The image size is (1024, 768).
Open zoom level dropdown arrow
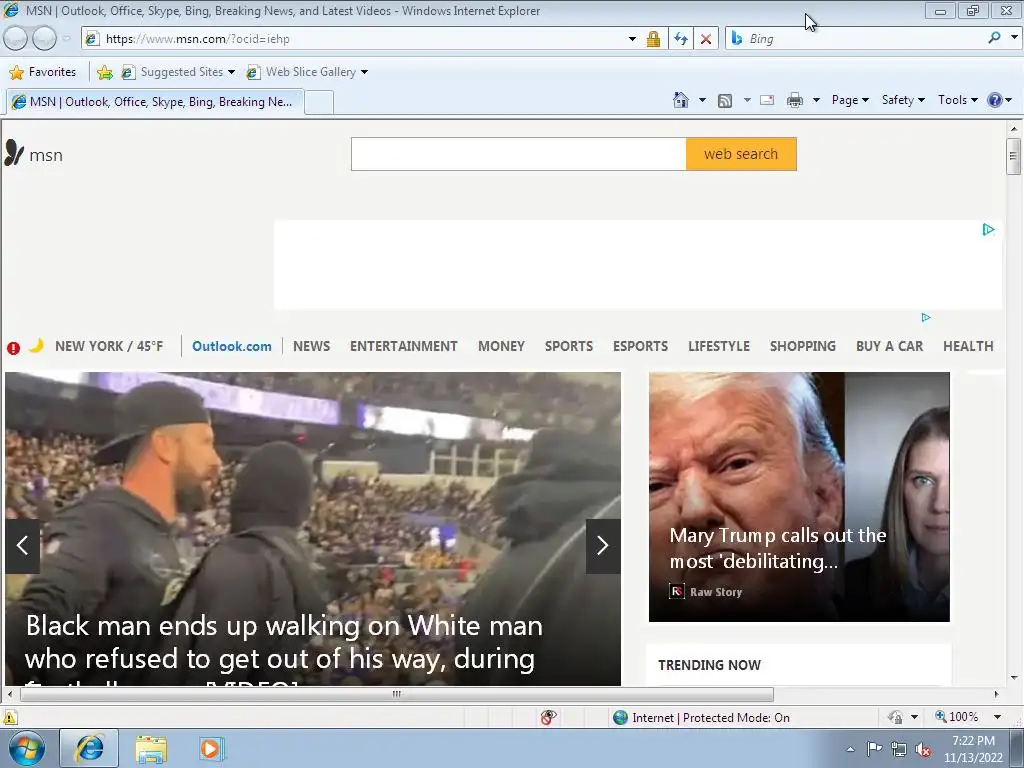[997, 717]
